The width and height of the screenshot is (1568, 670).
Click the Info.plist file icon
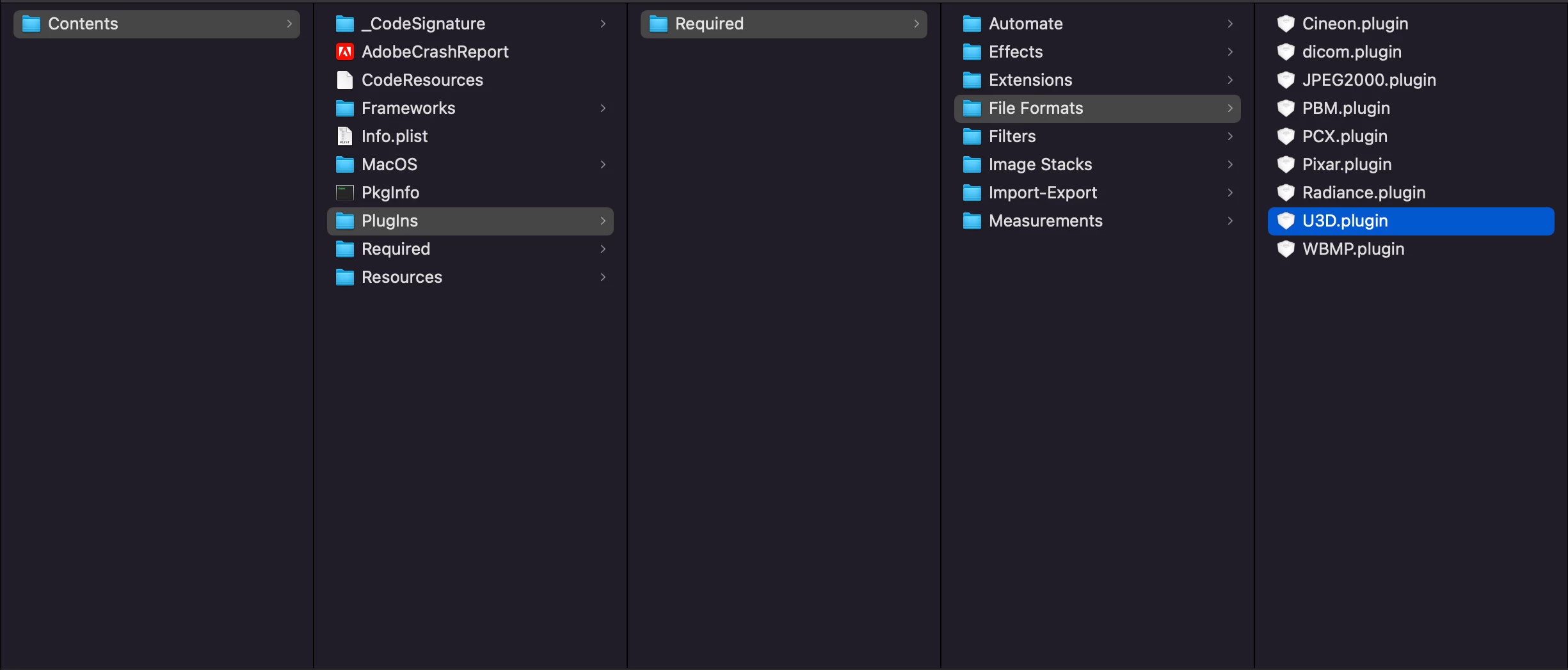[345, 136]
